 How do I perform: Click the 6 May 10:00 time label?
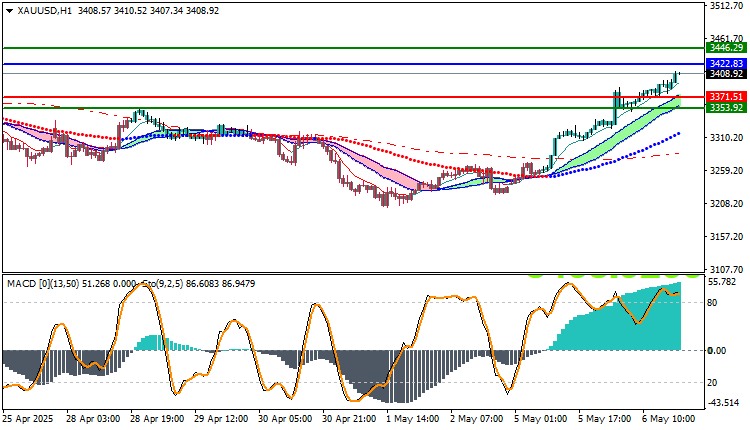click(x=669, y=419)
